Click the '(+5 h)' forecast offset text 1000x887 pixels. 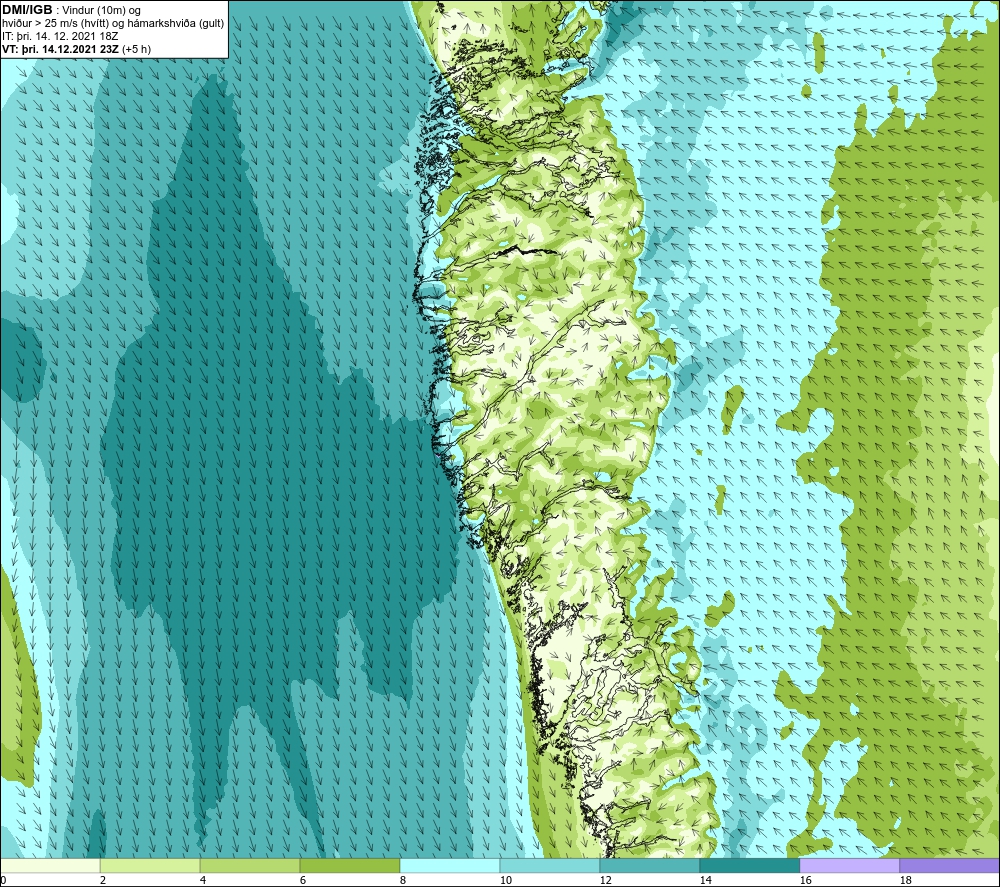click(x=136, y=49)
